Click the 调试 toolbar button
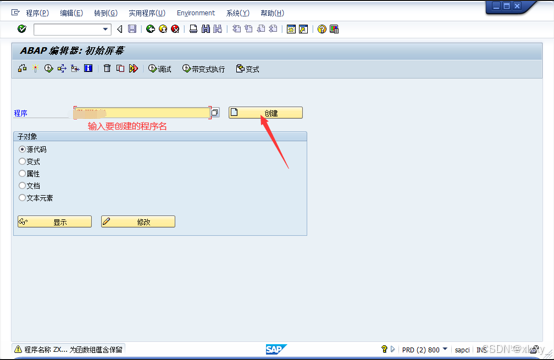This screenshot has width=554, height=360. 160,69
